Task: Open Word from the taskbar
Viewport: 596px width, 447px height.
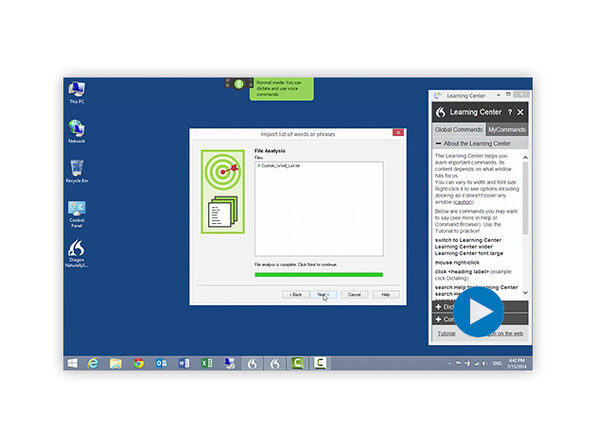Action: click(184, 363)
